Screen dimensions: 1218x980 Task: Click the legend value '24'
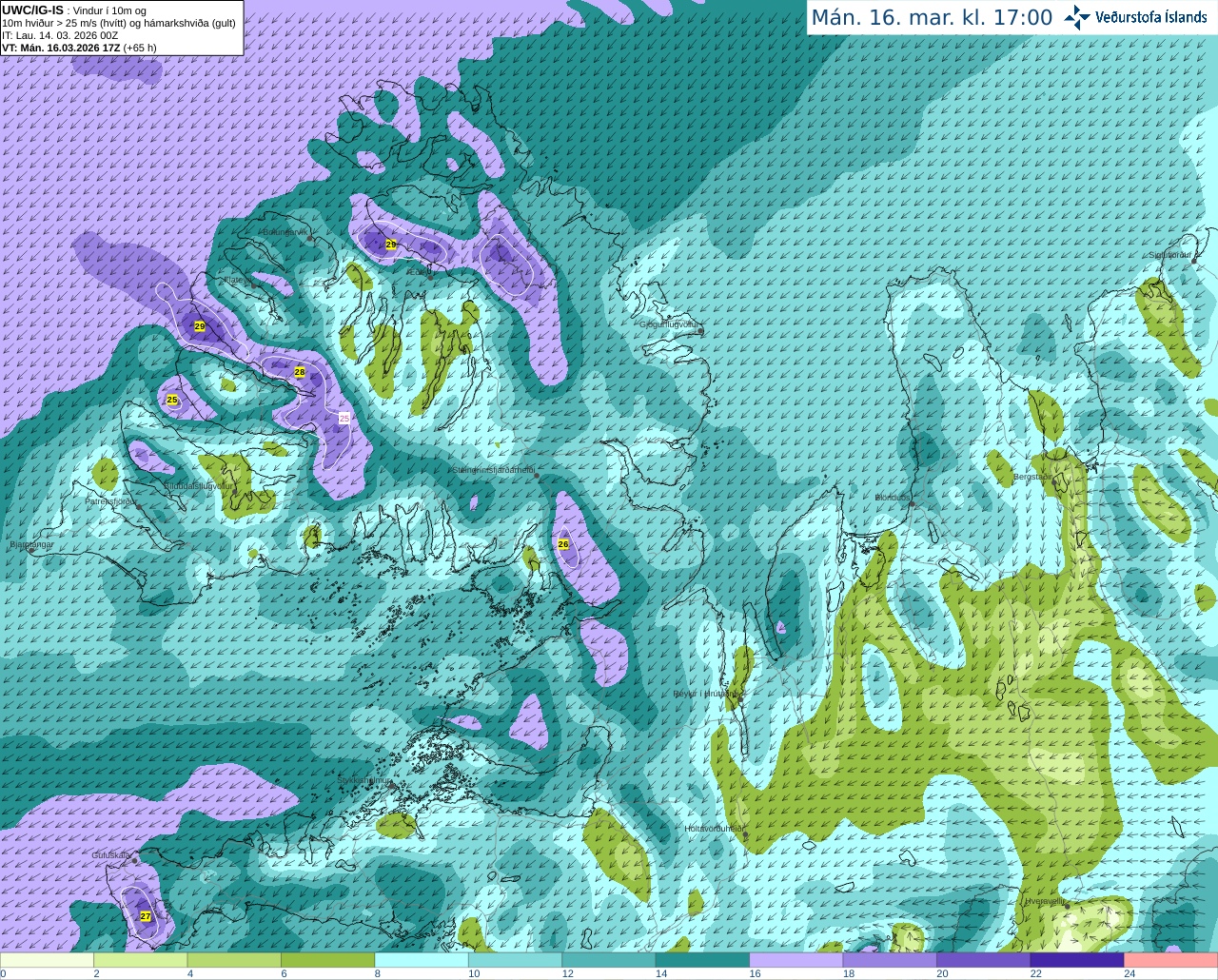pos(1130,973)
